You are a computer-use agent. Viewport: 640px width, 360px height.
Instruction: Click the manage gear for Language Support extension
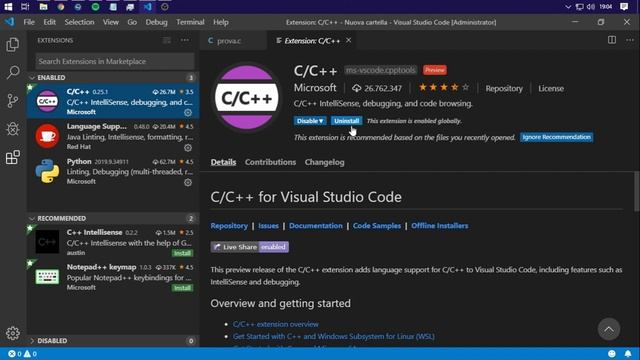click(188, 147)
